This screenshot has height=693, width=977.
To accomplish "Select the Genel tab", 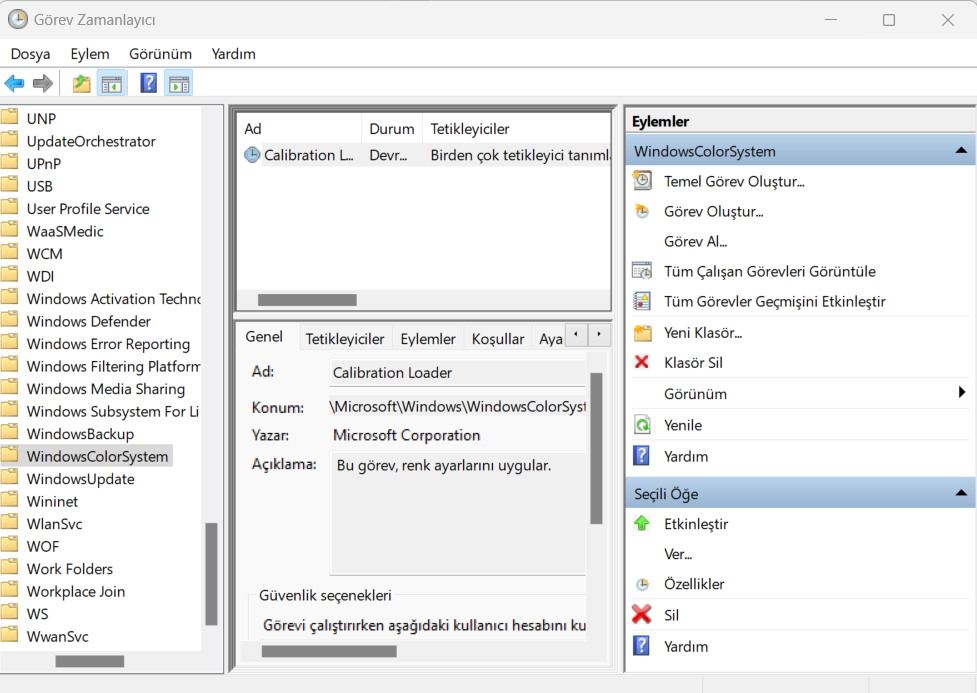I will pos(264,337).
